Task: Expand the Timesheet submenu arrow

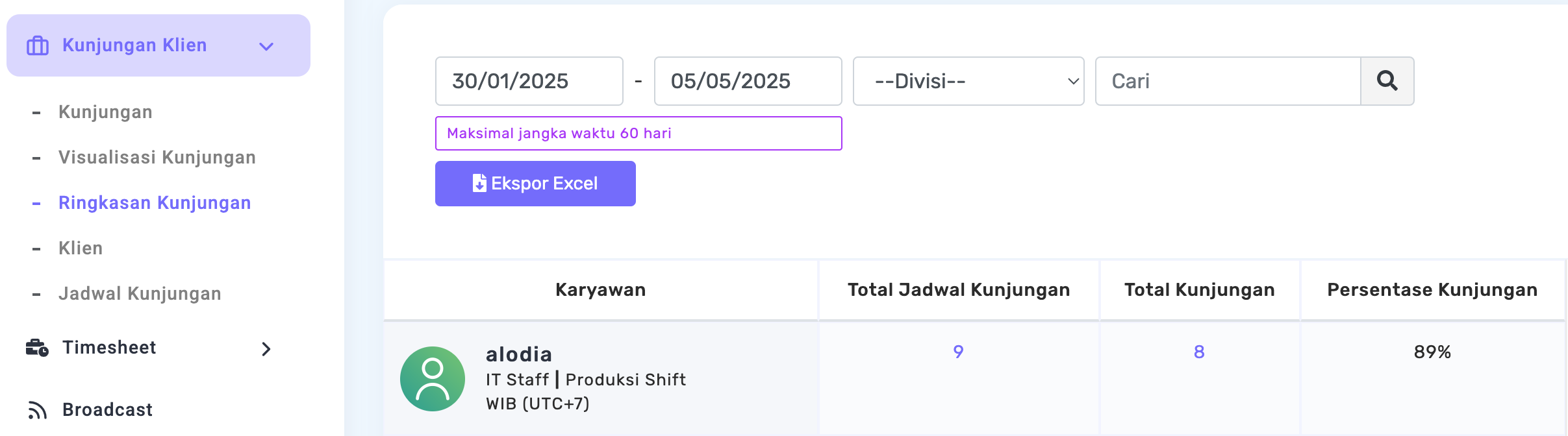Action: [266, 349]
